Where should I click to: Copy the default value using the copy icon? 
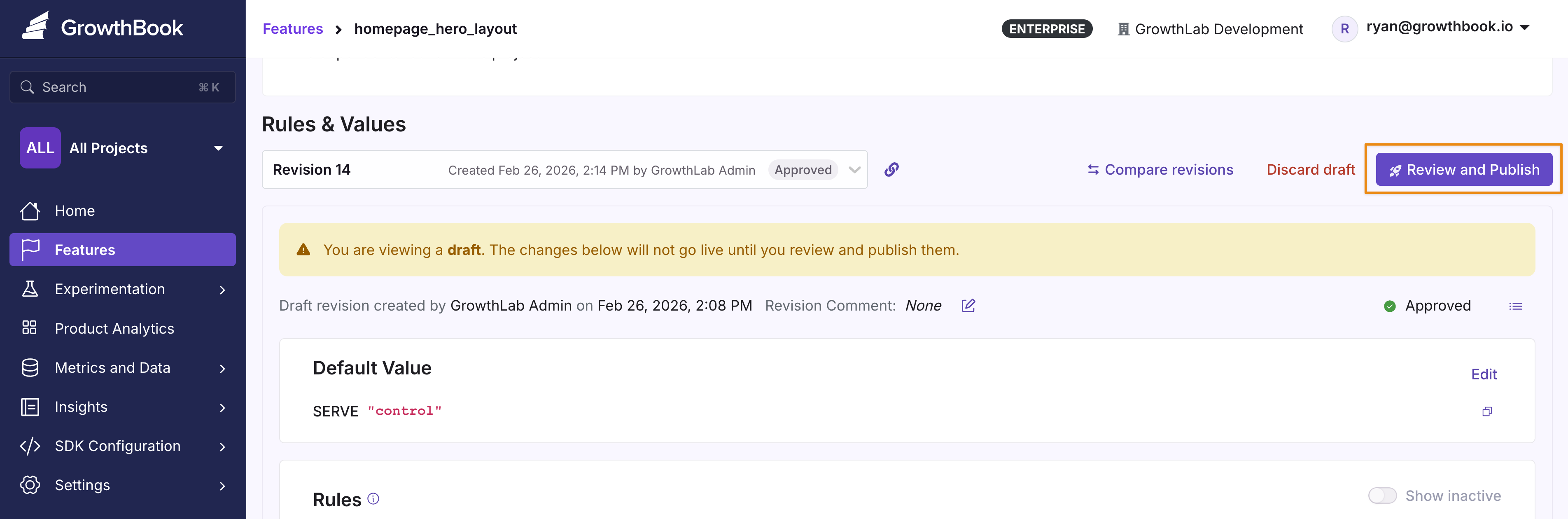click(x=1487, y=412)
